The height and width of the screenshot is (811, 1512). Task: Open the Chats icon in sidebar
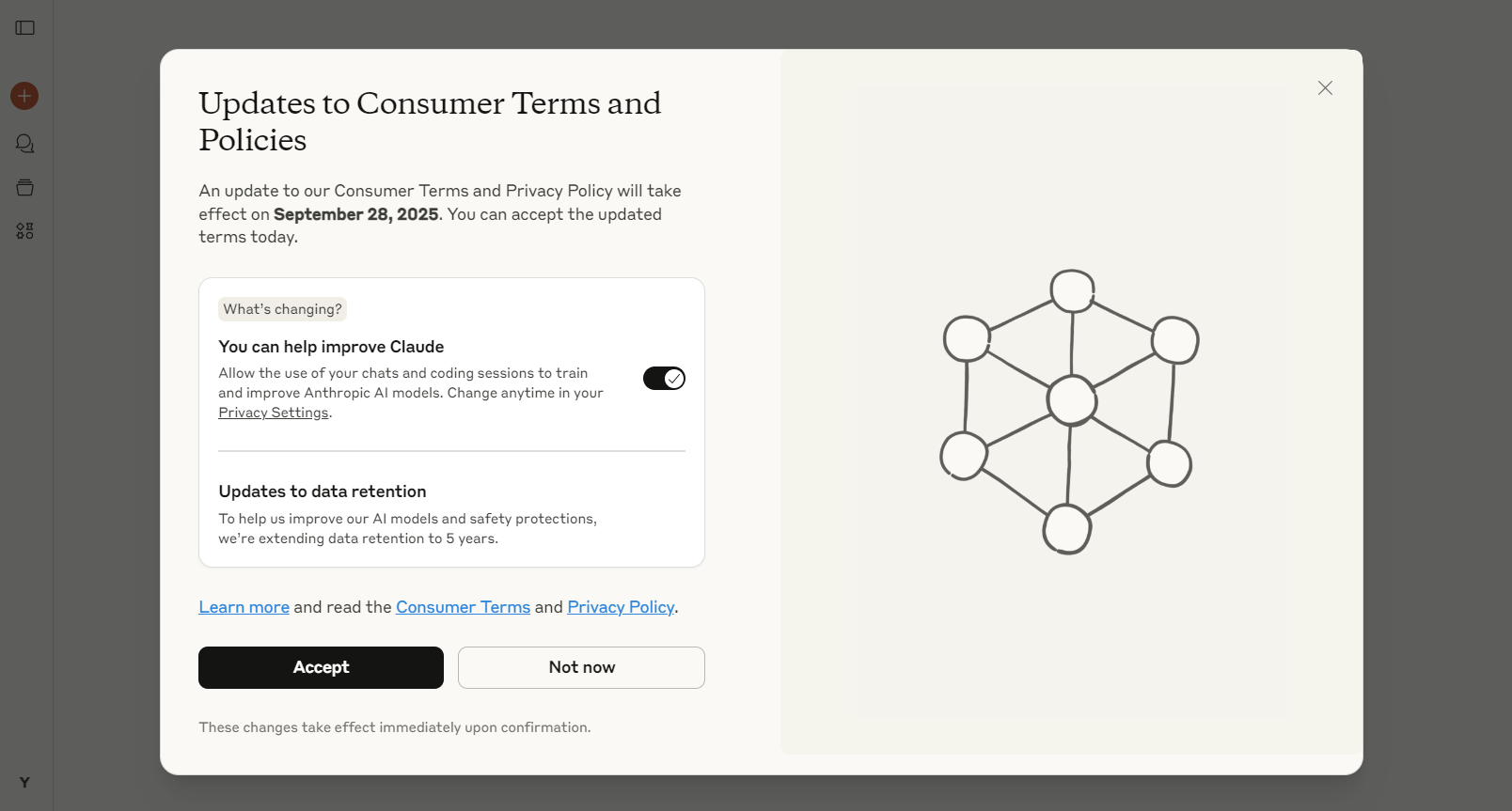[x=25, y=144]
